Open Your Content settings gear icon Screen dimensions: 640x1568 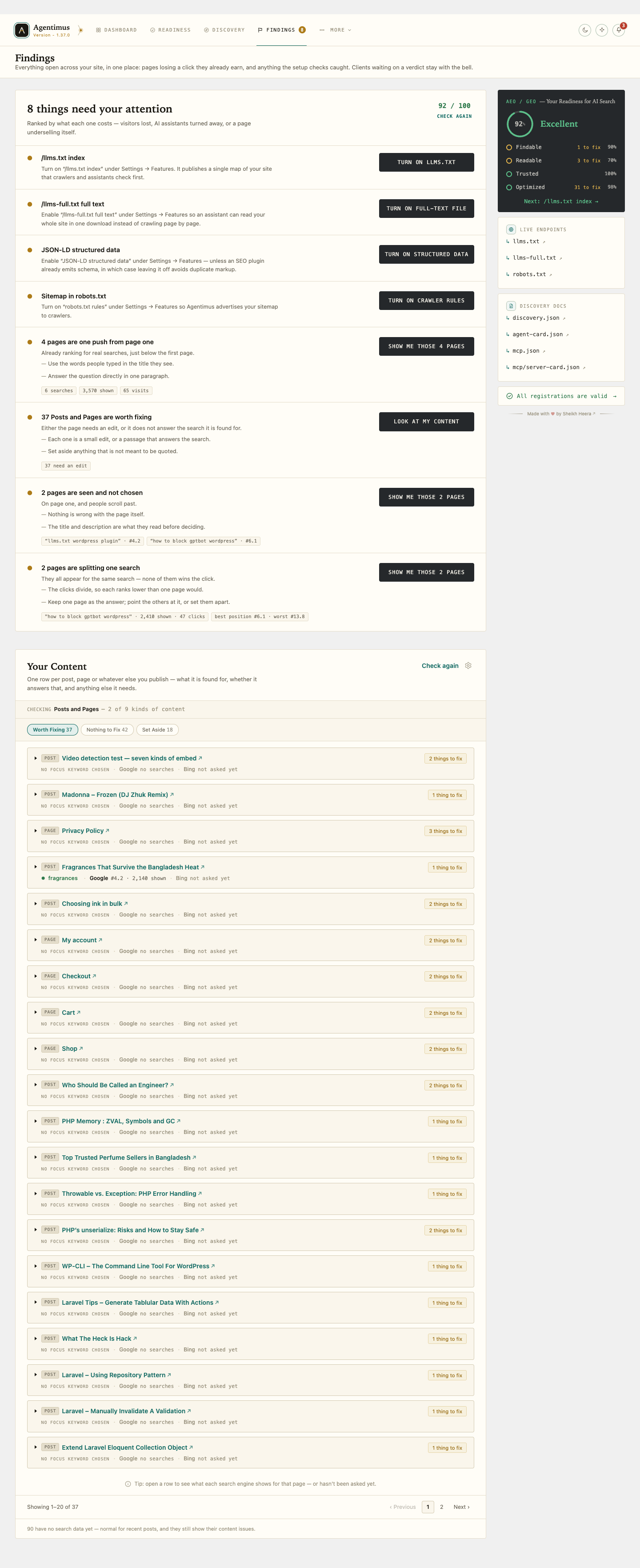point(468,665)
